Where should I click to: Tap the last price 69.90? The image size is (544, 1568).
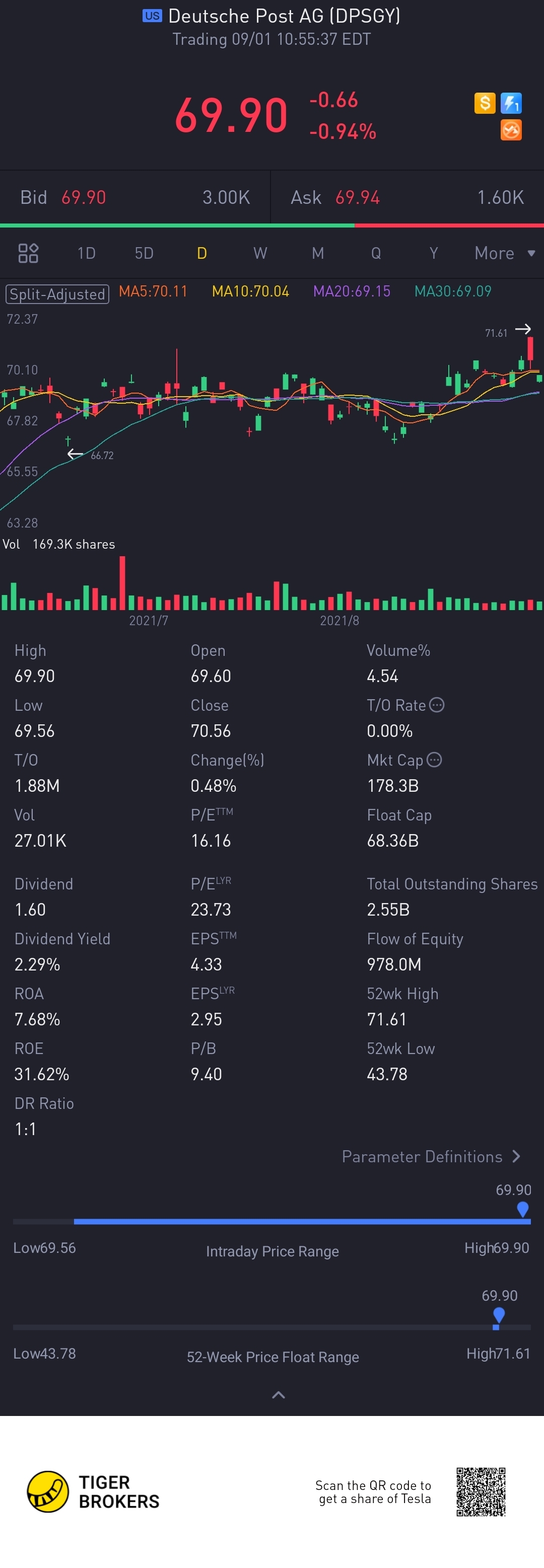[231, 115]
